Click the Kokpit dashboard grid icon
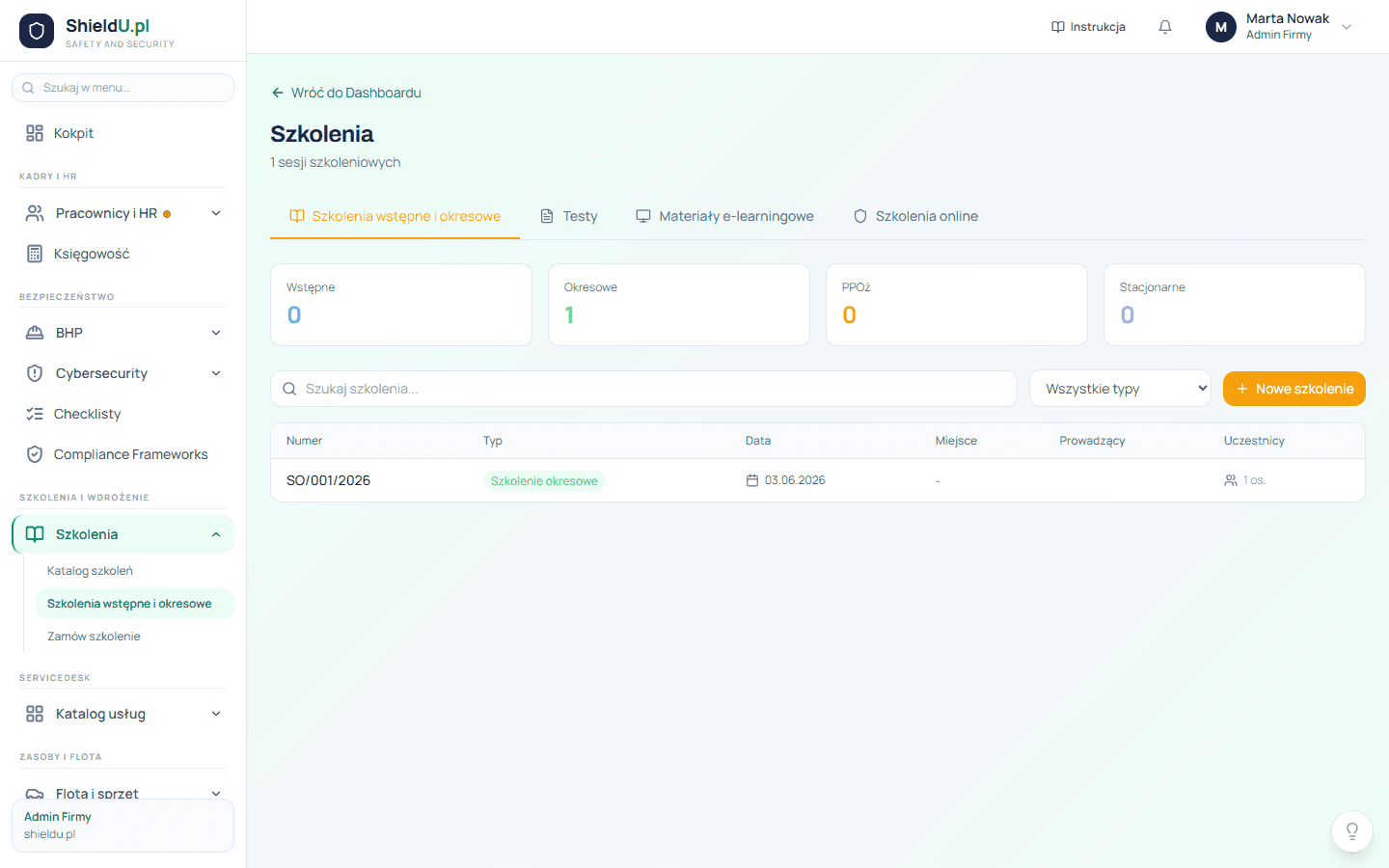 tap(35, 133)
